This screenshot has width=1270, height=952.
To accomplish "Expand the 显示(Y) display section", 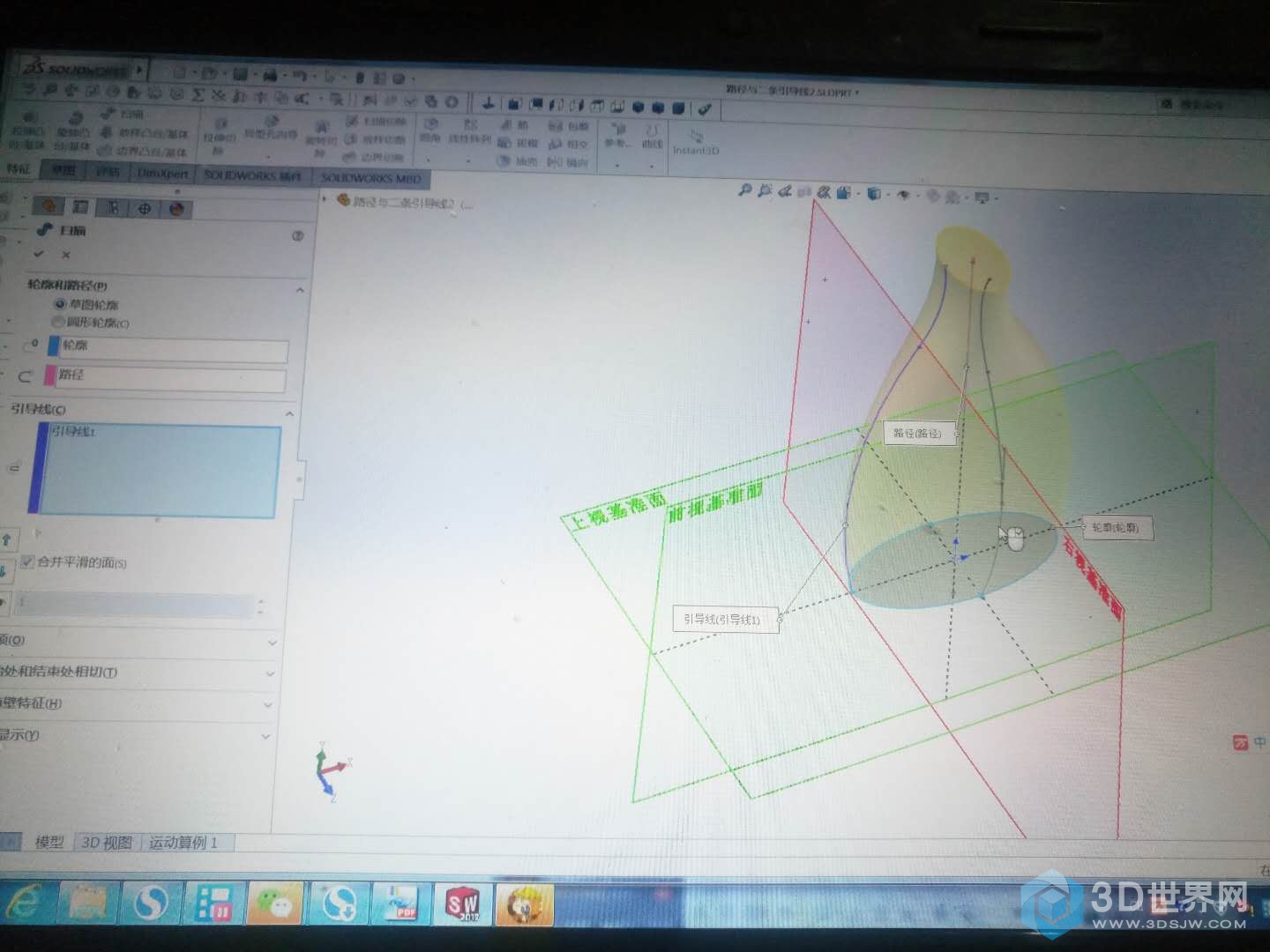I will tap(265, 736).
